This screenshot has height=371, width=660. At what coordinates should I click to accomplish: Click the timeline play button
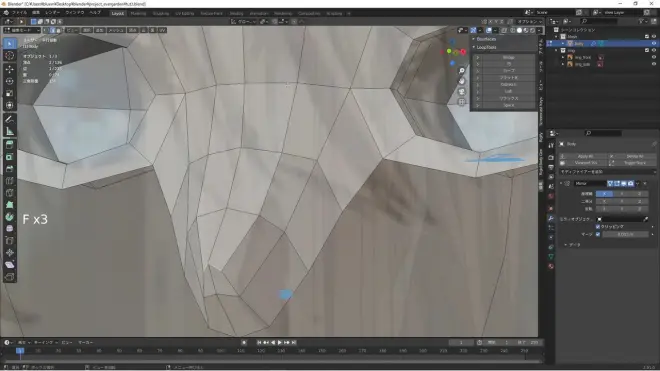click(280, 343)
